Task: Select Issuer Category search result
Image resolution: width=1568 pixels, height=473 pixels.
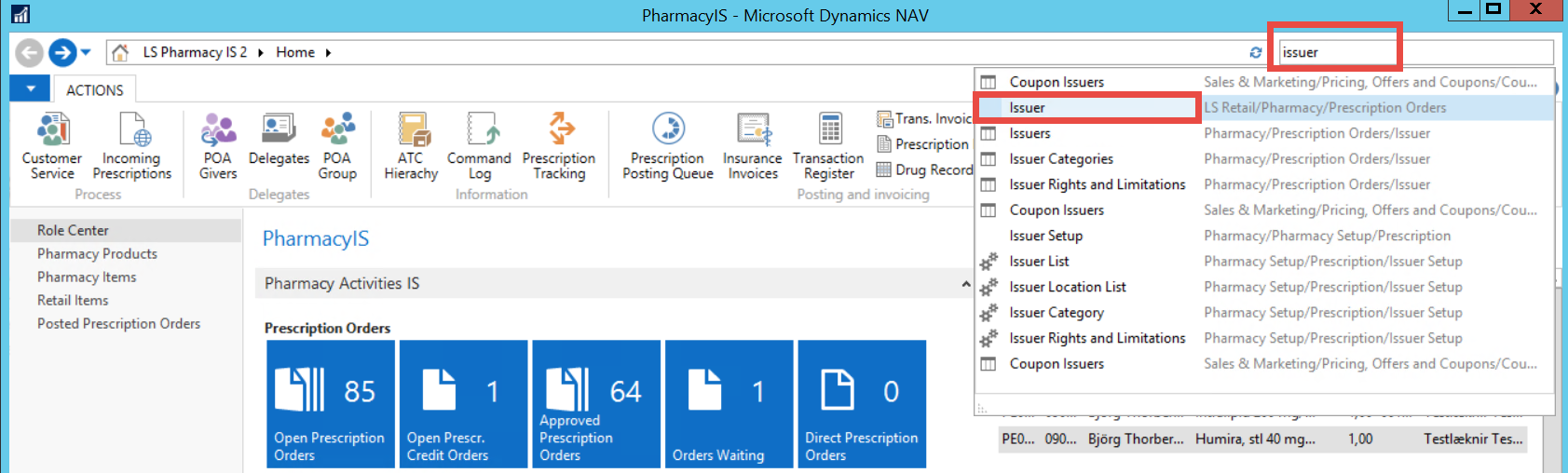Action: 1264,313
